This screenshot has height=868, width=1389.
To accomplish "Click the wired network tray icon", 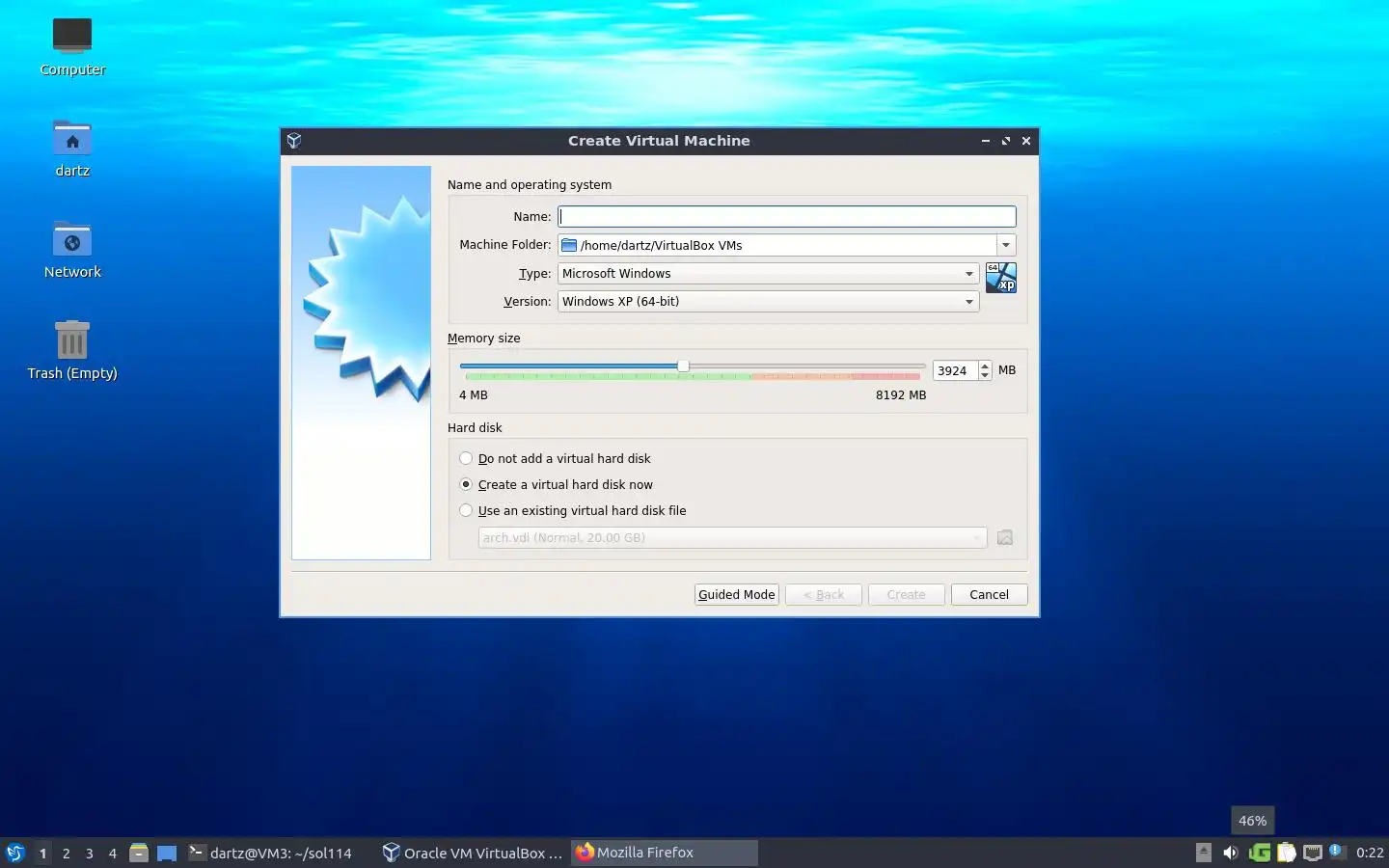I will [x=1313, y=853].
